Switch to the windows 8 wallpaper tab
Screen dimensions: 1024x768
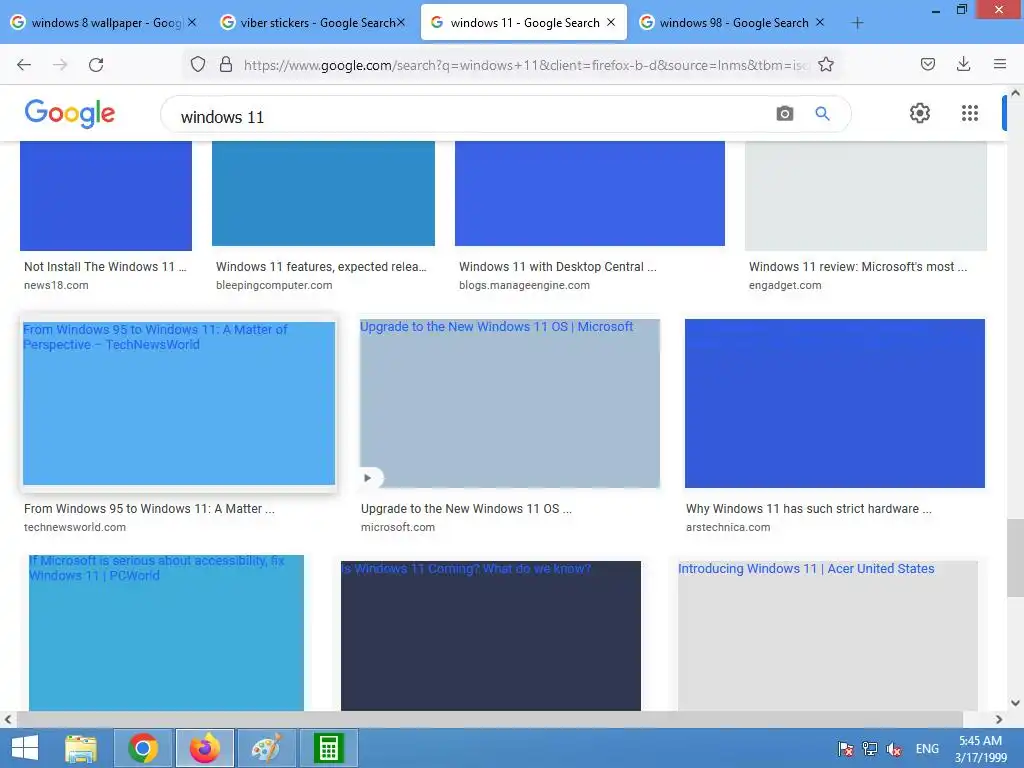tap(104, 23)
